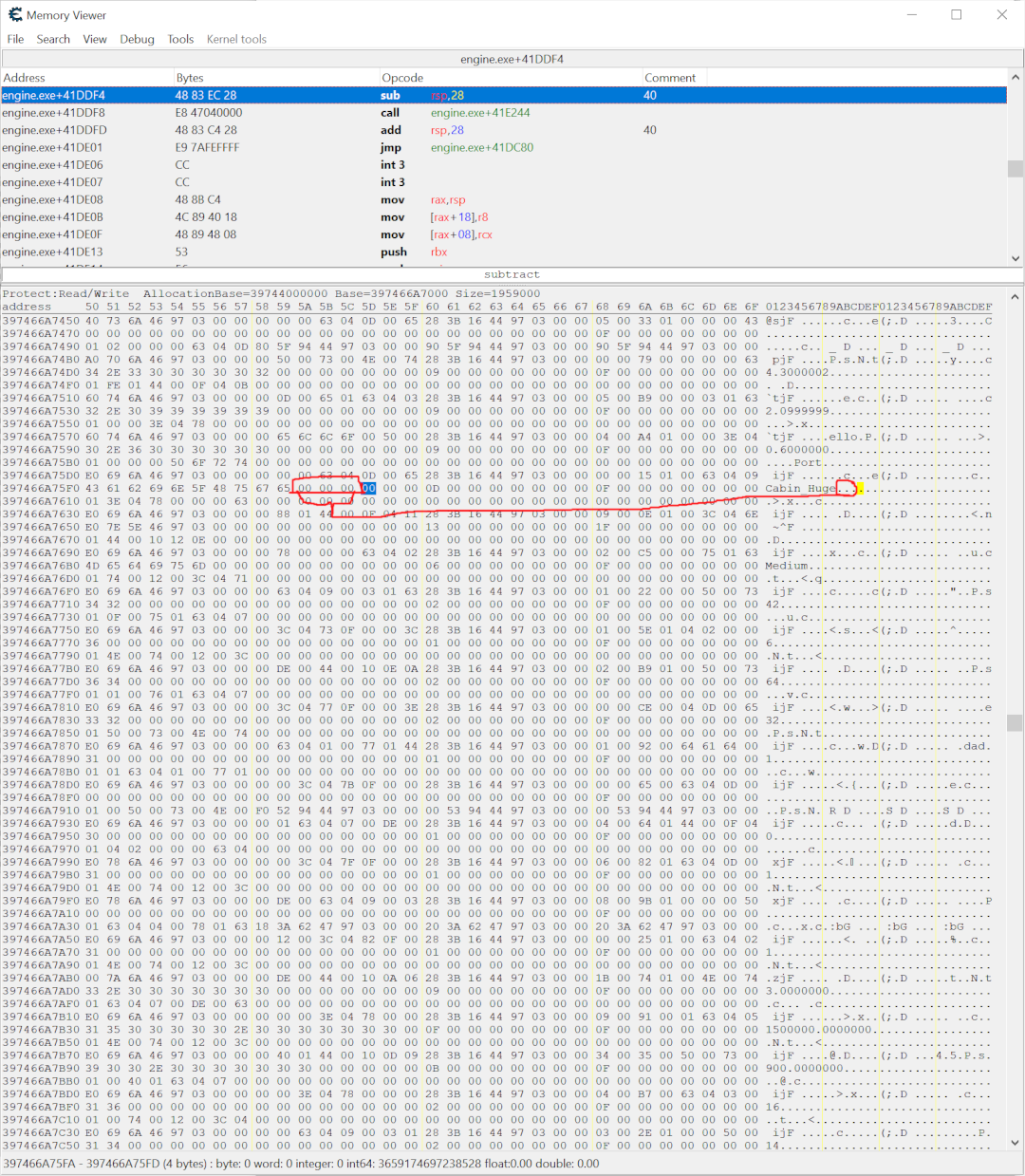
Task: Click the '4.3000002' ASCII text
Action: tap(797, 372)
